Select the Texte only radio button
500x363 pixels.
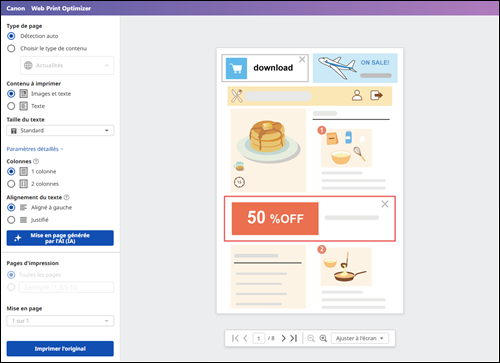[x=11, y=106]
